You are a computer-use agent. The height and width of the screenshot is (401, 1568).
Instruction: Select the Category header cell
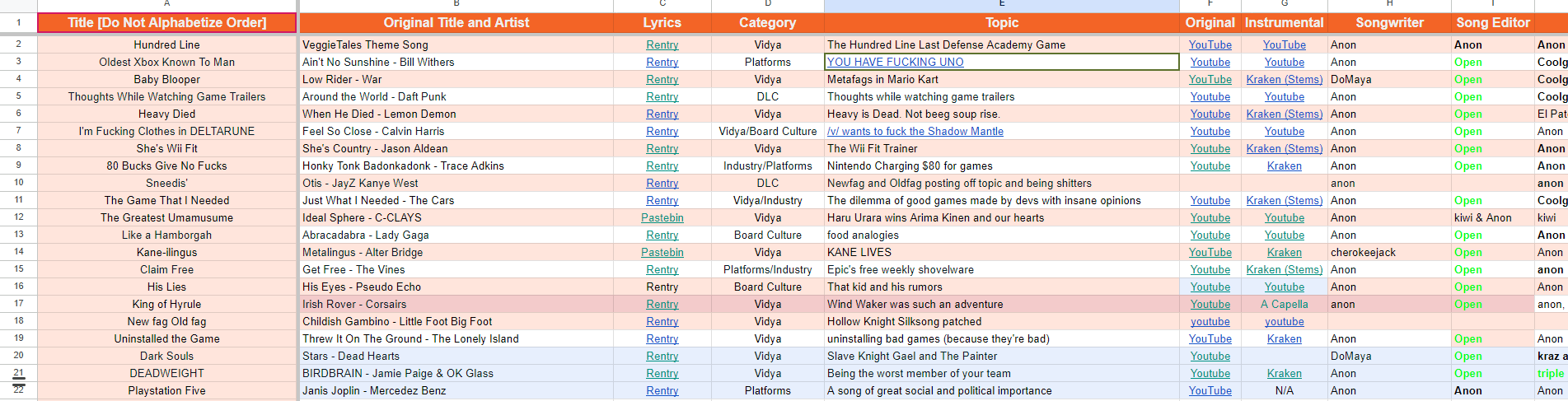pos(767,23)
